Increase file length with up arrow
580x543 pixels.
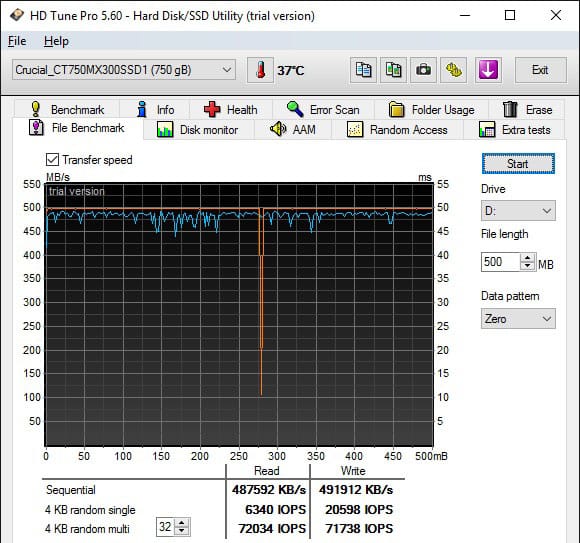(x=528, y=257)
